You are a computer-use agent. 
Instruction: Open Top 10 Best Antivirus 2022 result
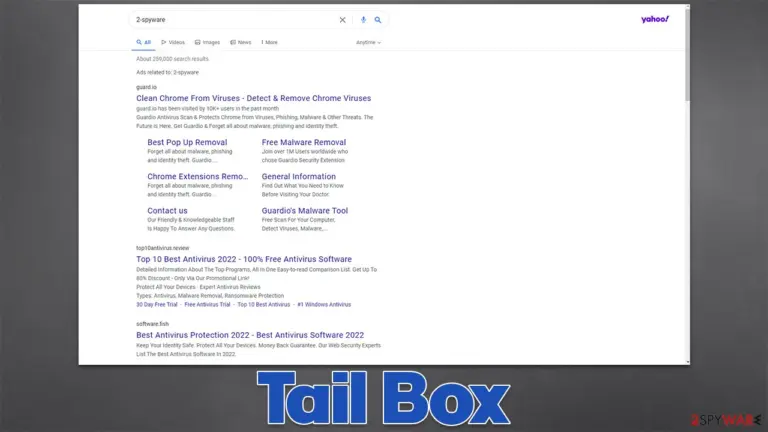(244, 260)
